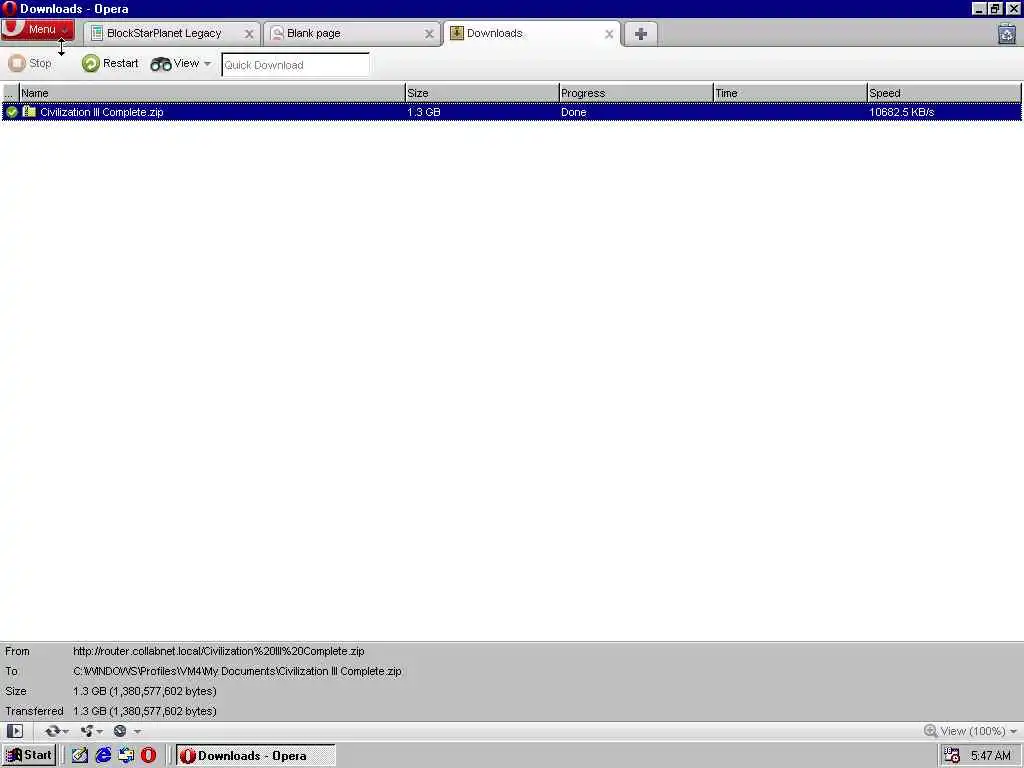Close the Downloads tab
The width and height of the screenshot is (1024, 768).
609,34
